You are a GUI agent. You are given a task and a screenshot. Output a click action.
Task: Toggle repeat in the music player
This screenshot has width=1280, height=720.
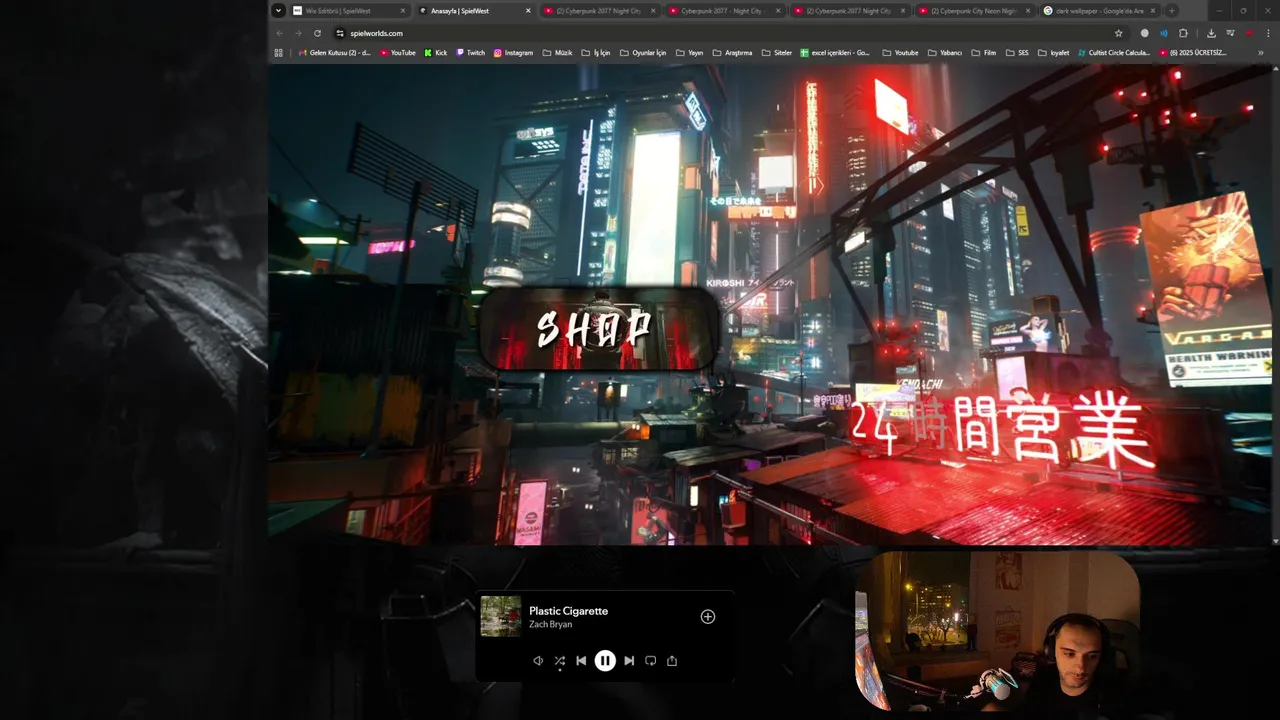pyautogui.click(x=650, y=660)
